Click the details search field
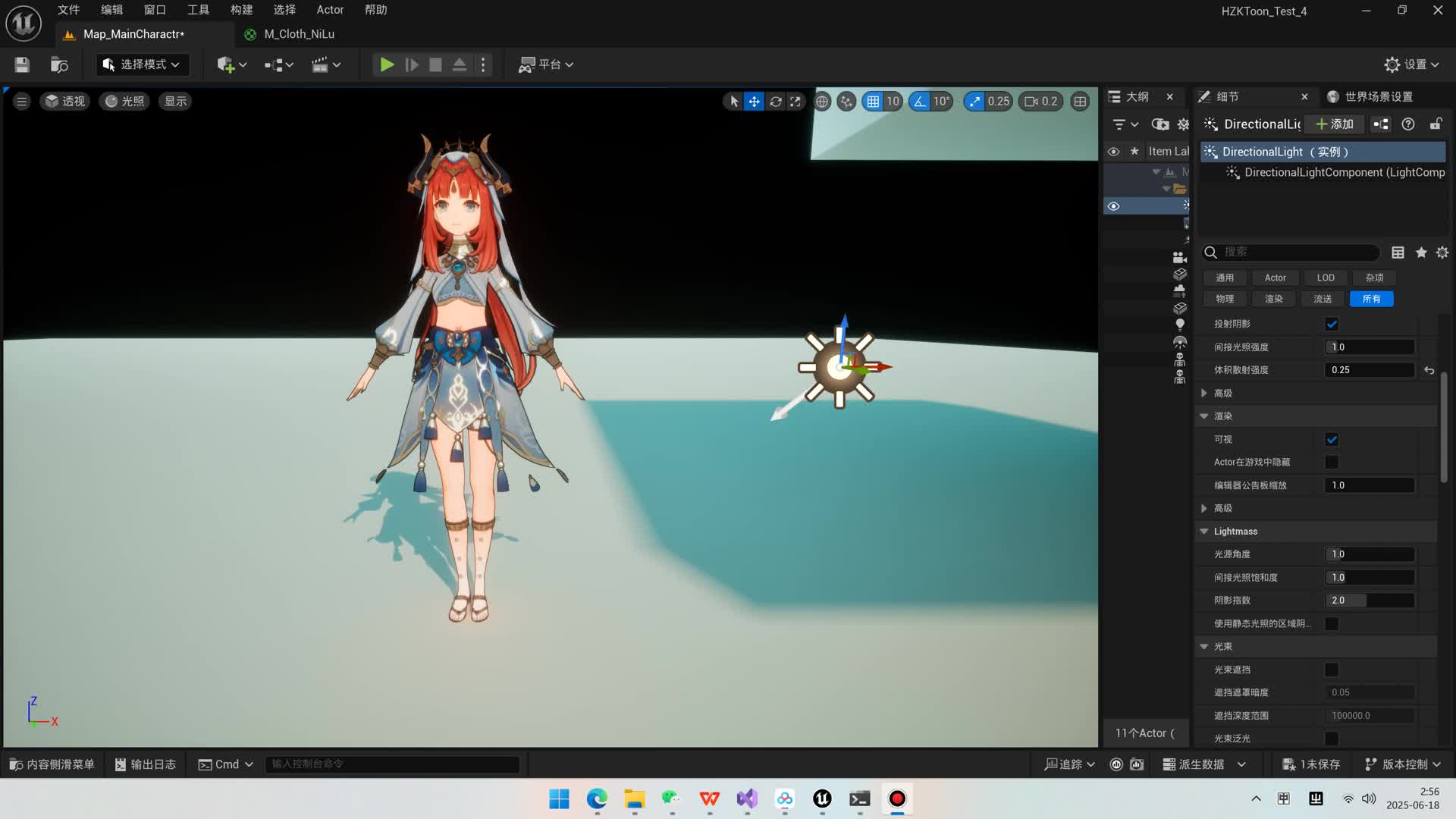The width and height of the screenshot is (1456, 819). (1291, 253)
